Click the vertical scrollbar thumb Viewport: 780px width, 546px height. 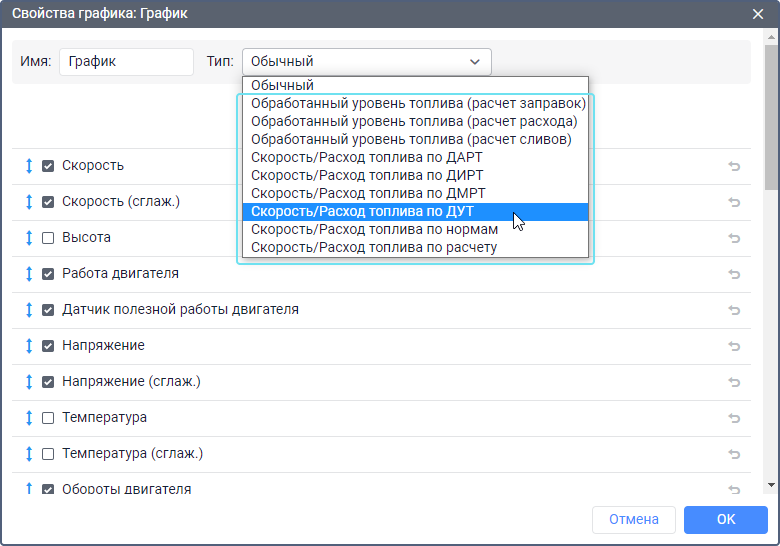coord(771,120)
